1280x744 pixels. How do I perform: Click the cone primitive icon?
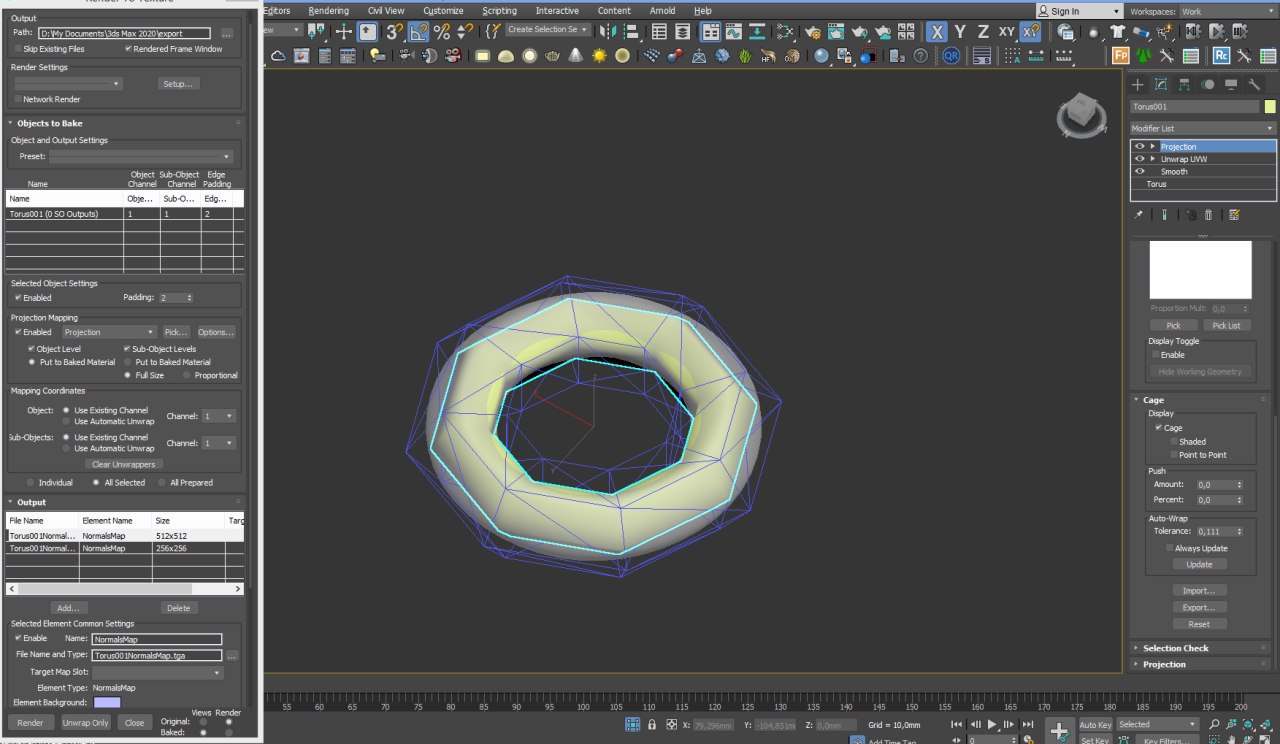(576, 56)
